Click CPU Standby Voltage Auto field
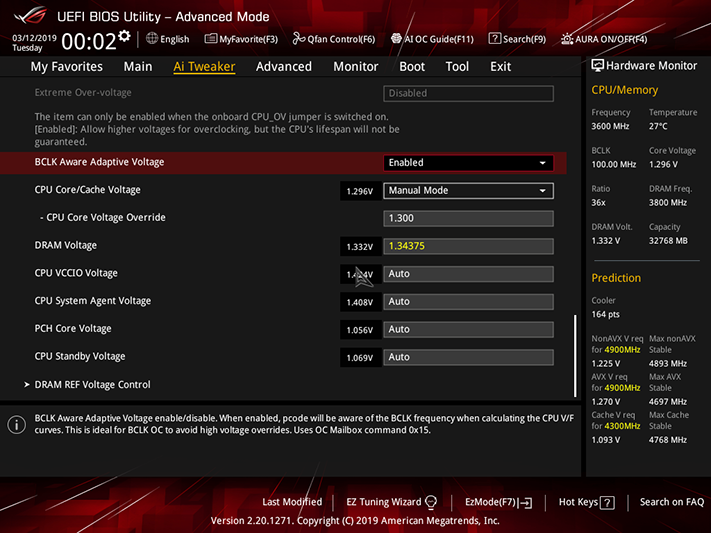Viewport: 711px width, 533px height. [468, 357]
